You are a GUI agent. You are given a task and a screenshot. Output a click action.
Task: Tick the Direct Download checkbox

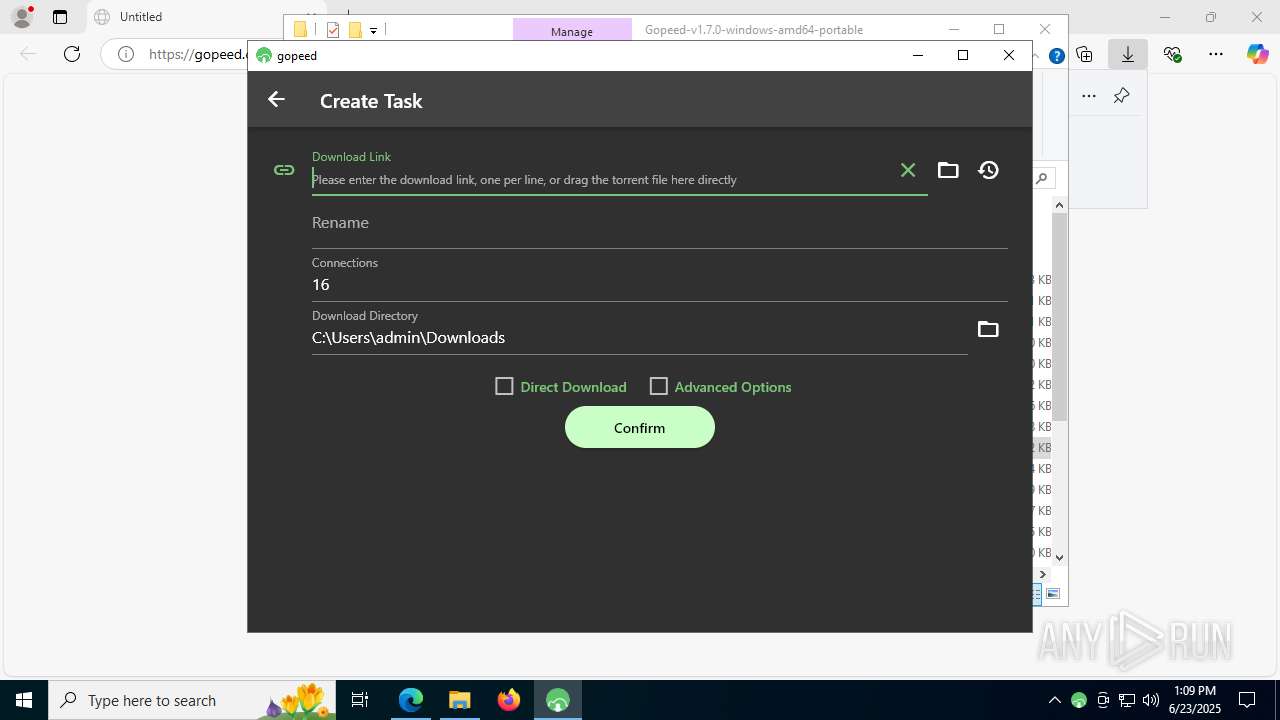tap(504, 386)
